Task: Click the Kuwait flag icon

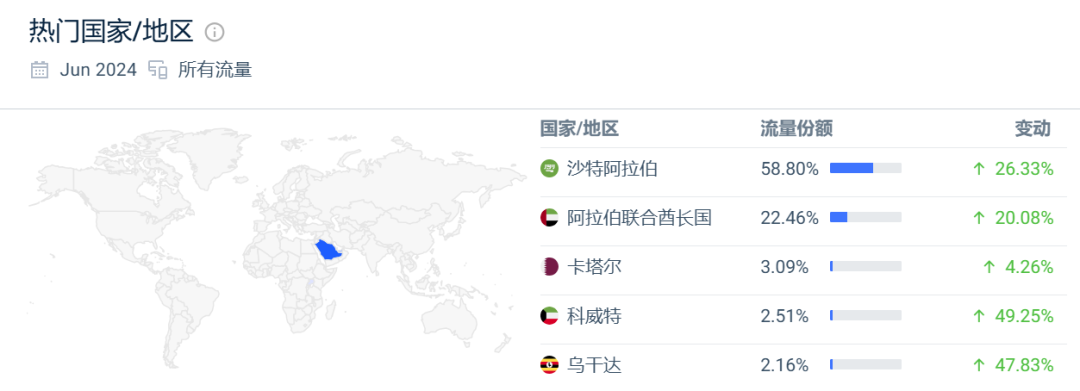Action: click(549, 316)
